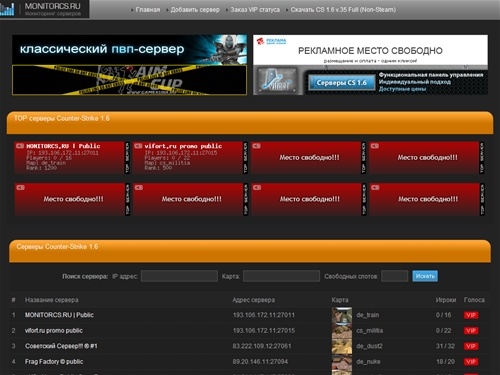
Task: Click the MONITORCS.RU logo bars icon
Action: (x=7, y=9)
